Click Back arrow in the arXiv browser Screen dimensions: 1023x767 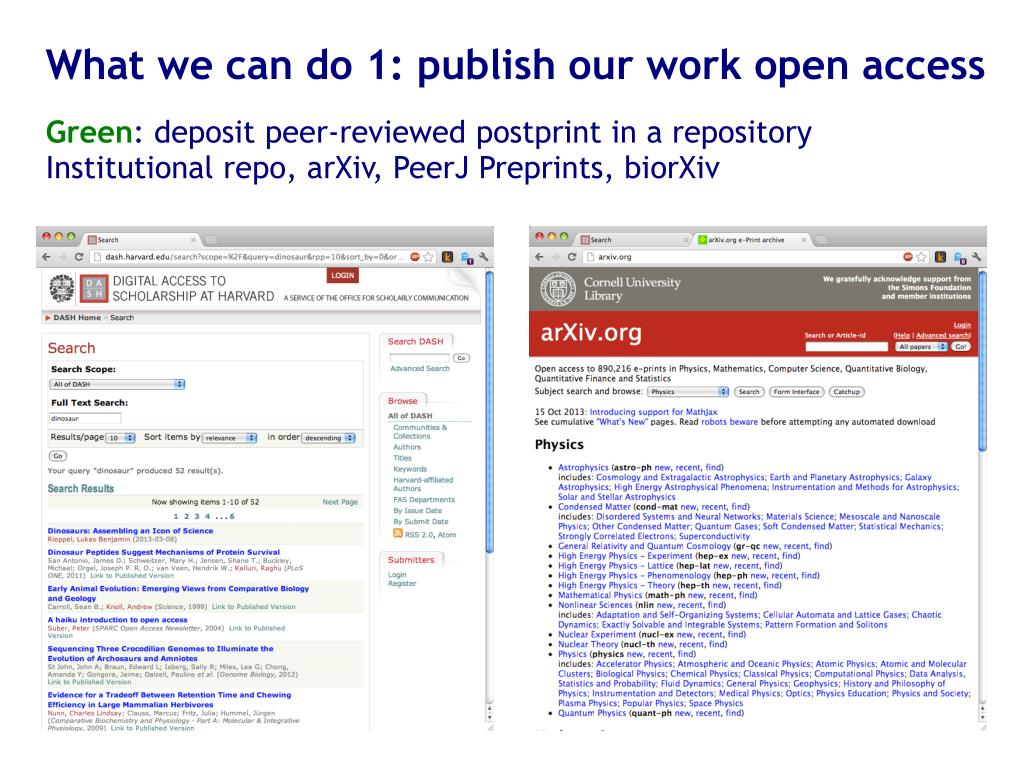pos(540,257)
